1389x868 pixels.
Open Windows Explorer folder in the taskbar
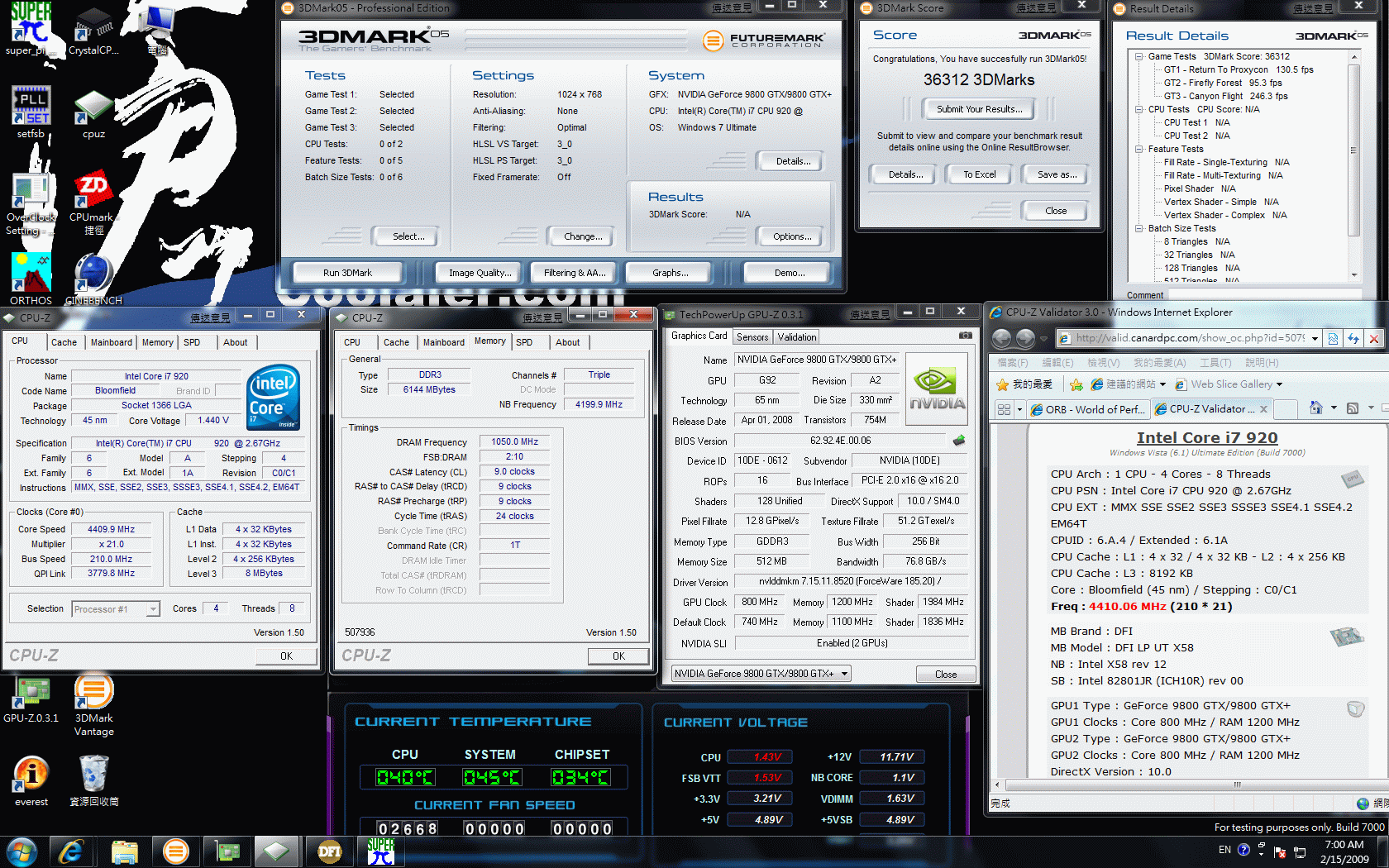[x=124, y=851]
